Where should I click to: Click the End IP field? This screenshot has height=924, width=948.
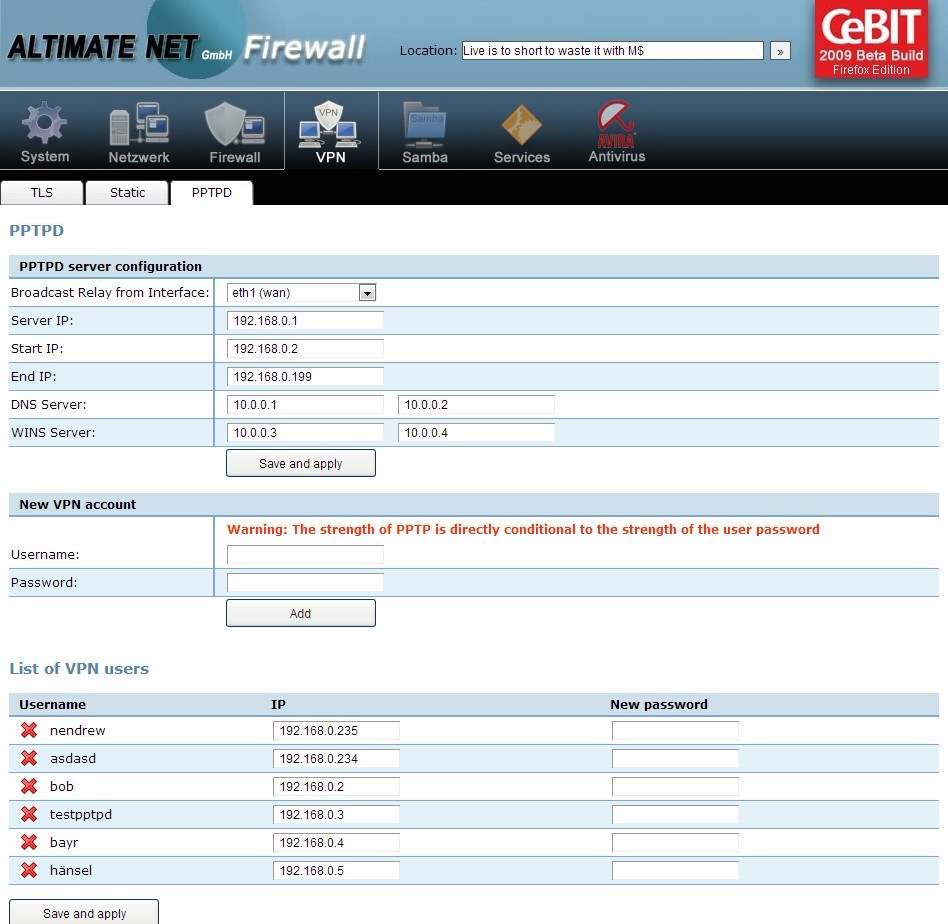305,376
